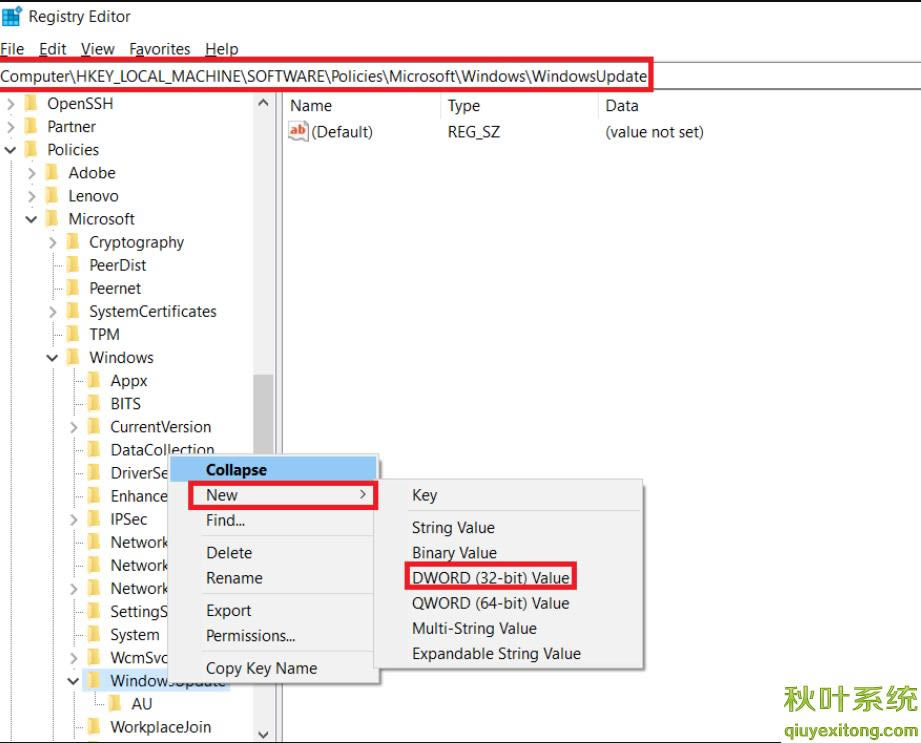This screenshot has height=743, width=921.
Task: Click the (Default) string value icon
Action: tap(298, 131)
